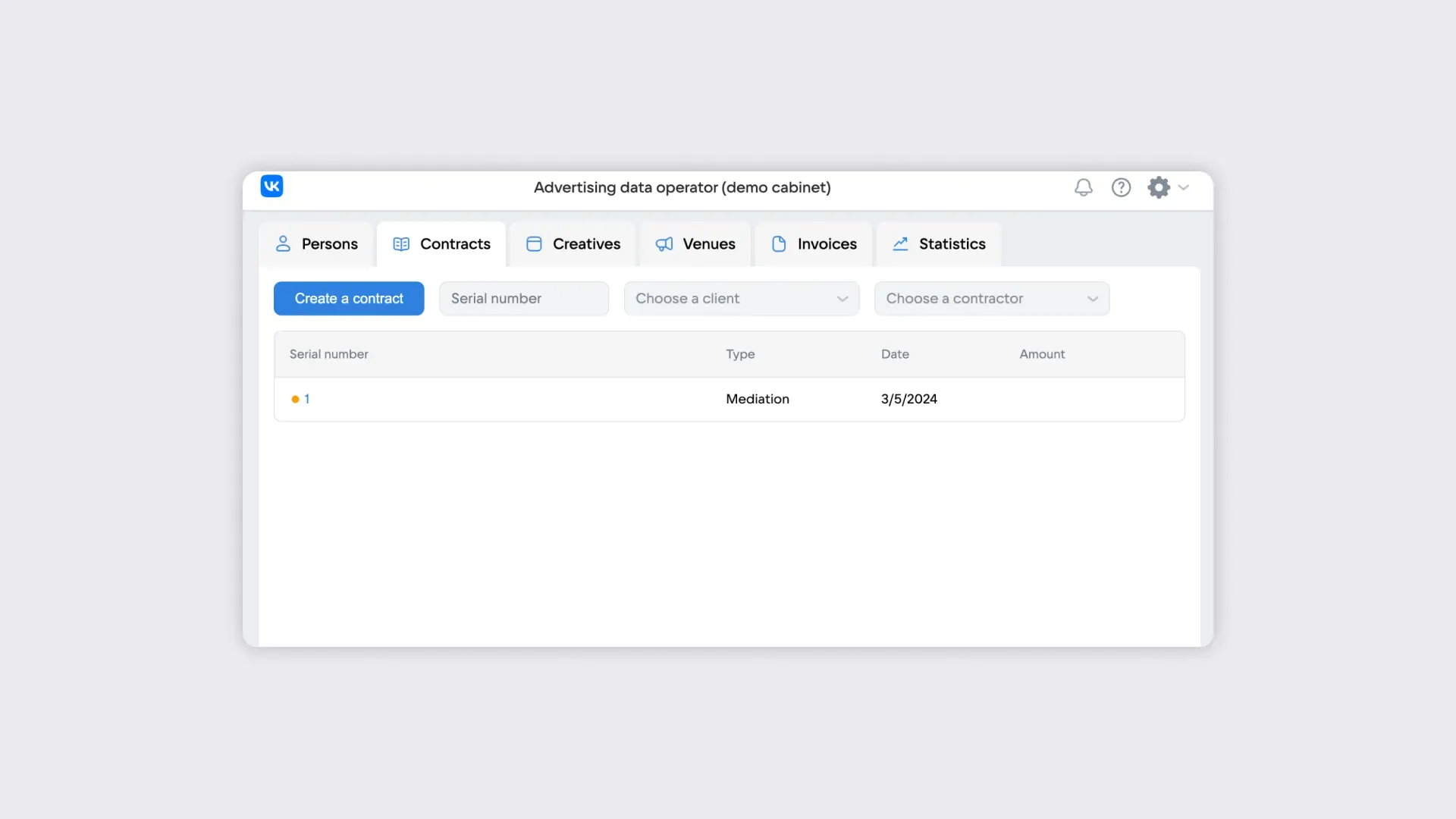This screenshot has height=819, width=1456.
Task: Open contract number 1 link
Action: point(307,399)
